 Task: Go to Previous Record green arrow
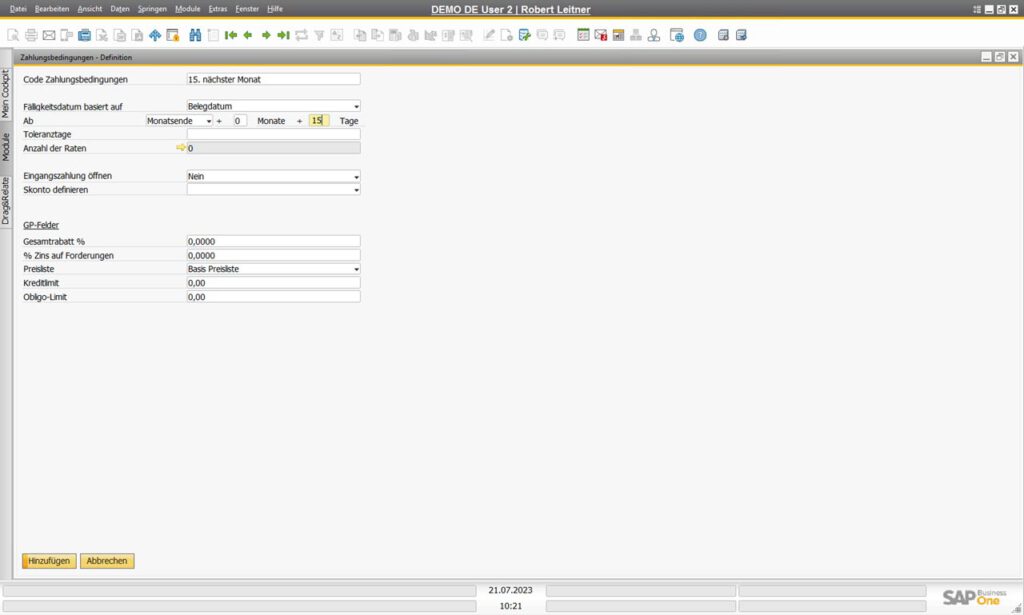tap(248, 35)
